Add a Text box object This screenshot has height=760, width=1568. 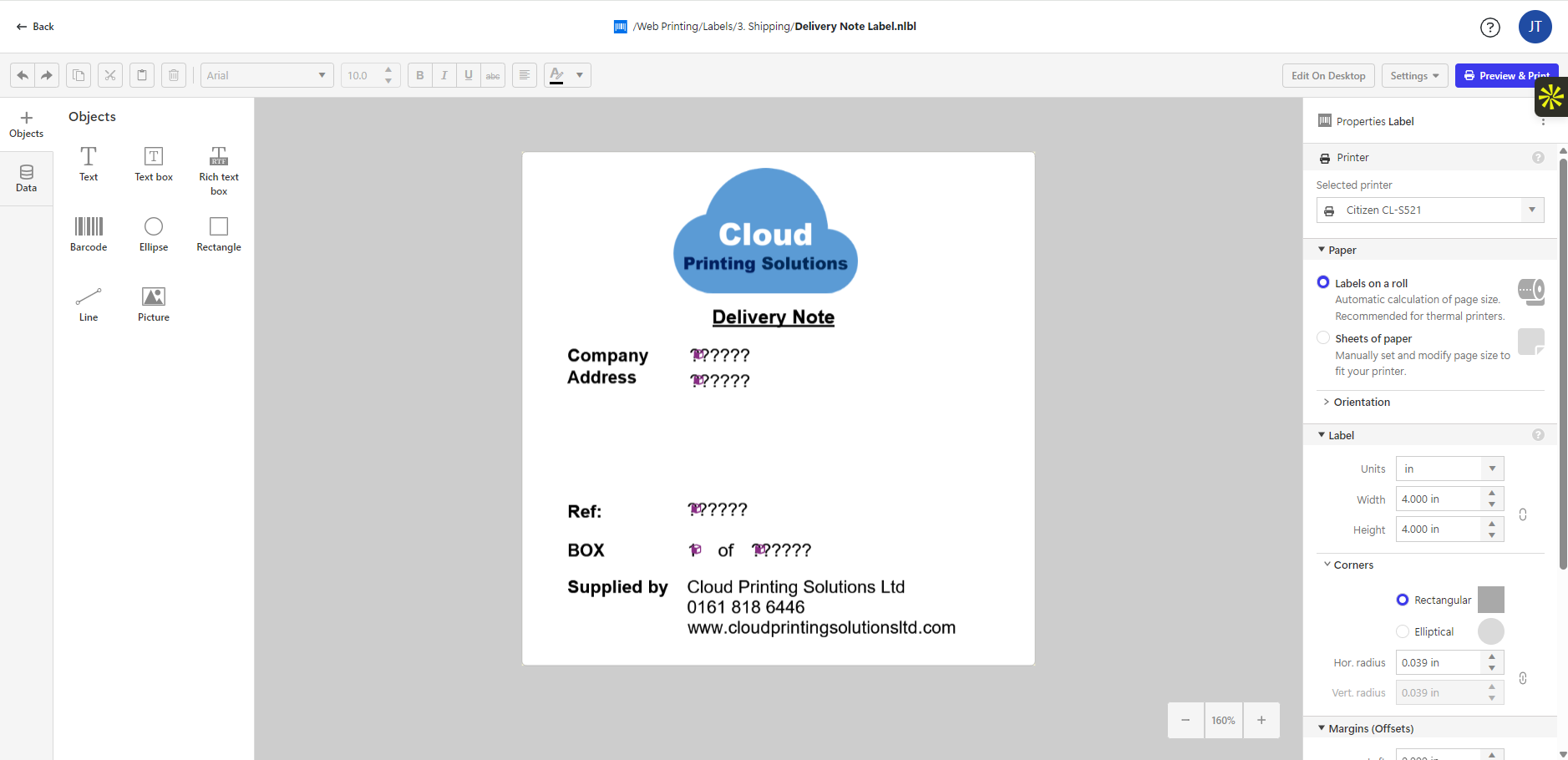tap(154, 164)
